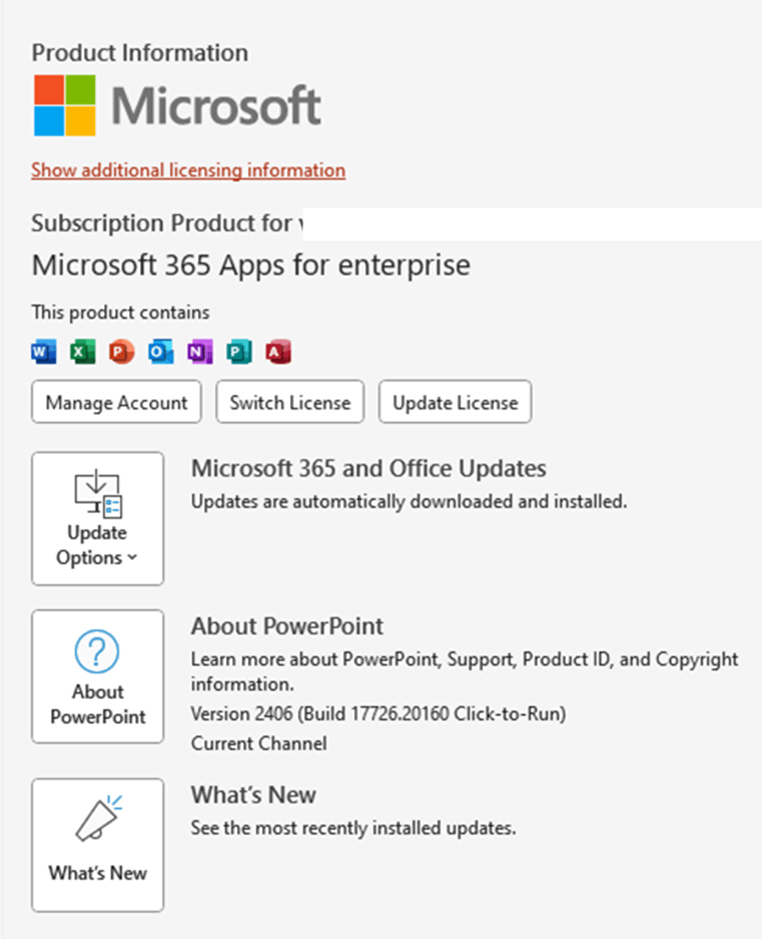762x939 pixels.
Task: Click the OneNote app icon
Action: click(x=200, y=352)
